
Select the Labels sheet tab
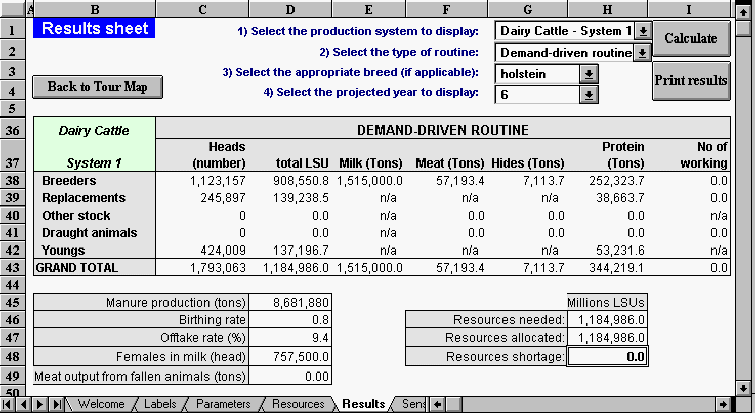pos(159,404)
